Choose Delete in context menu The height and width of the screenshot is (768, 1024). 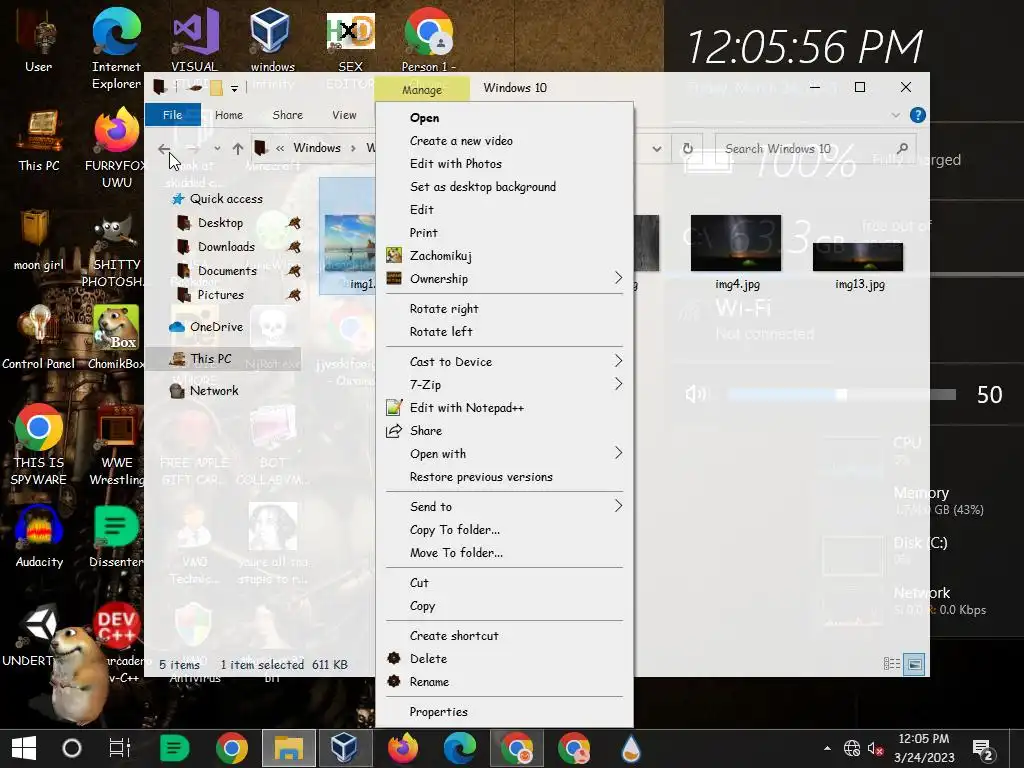pos(428,658)
